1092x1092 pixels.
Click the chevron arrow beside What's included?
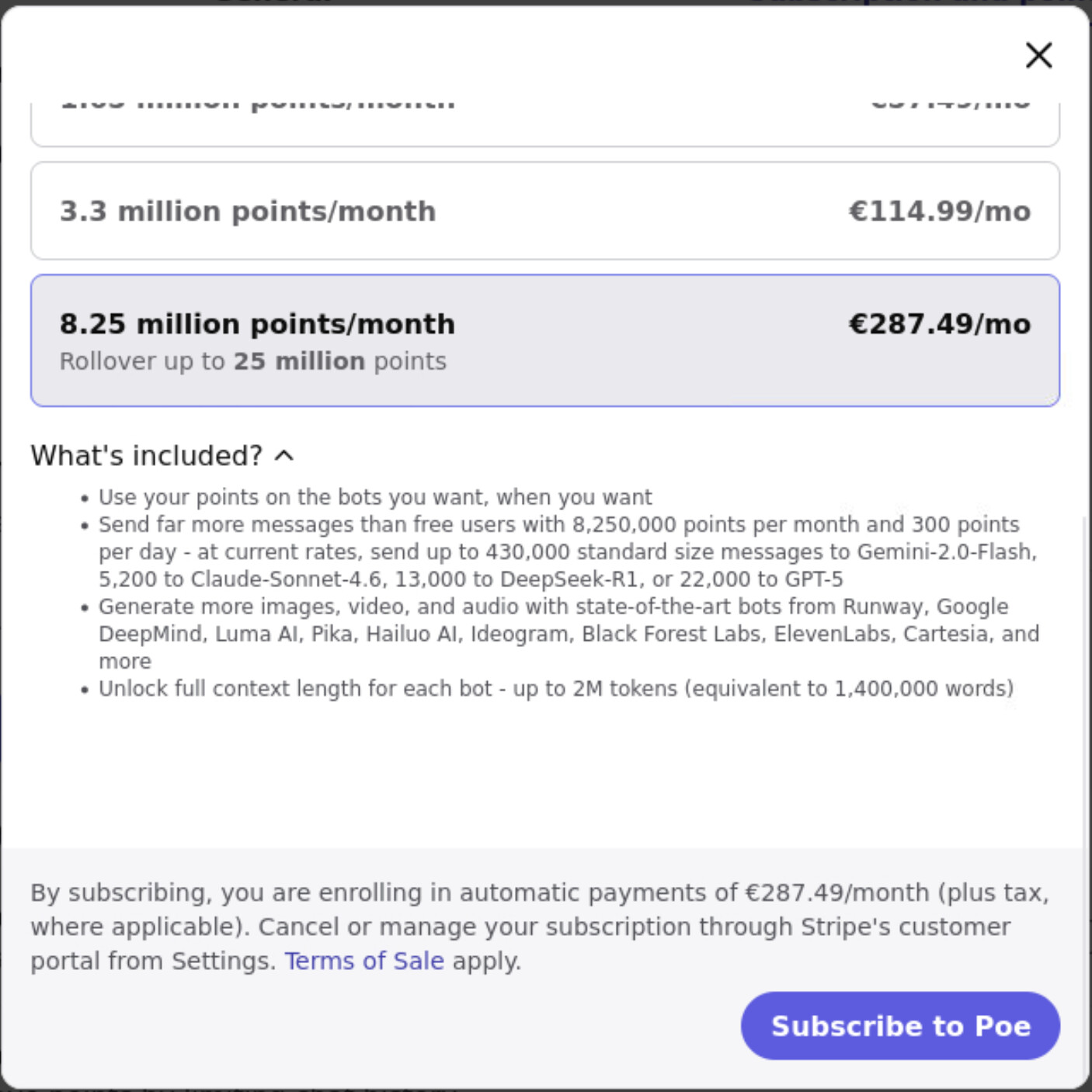[x=284, y=456]
